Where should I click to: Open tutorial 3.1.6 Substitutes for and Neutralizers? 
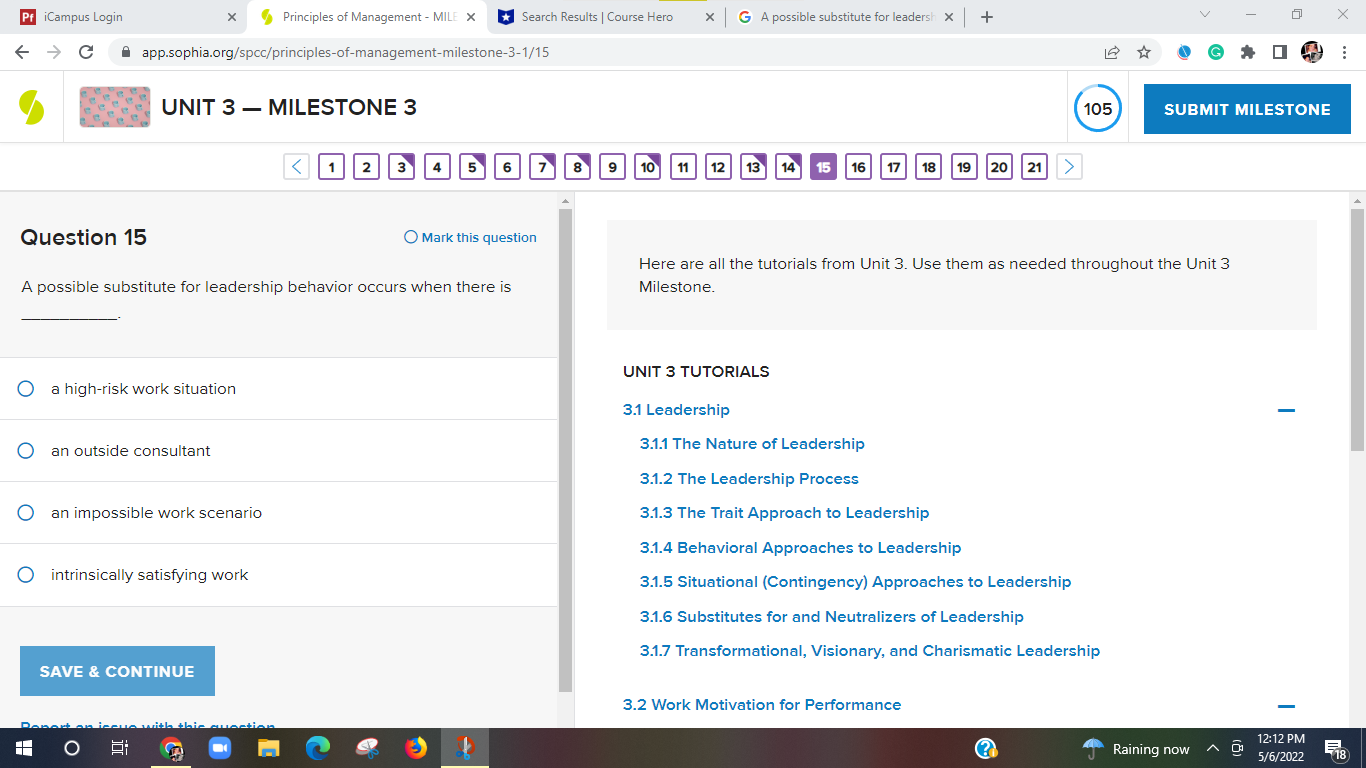pyautogui.click(x=832, y=617)
